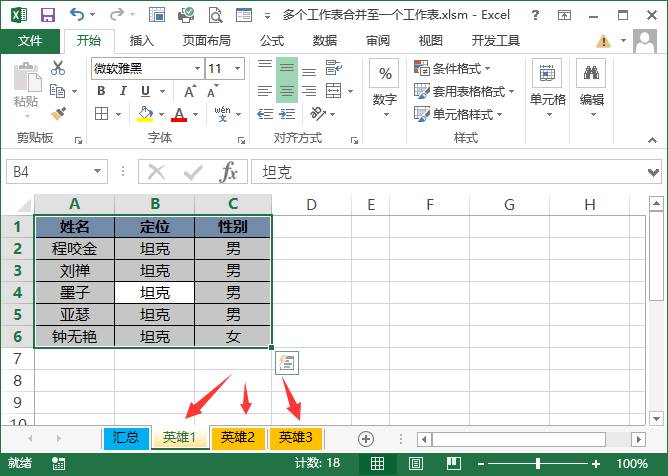Open Conditional Formatting dropdown
668x476 pixels.
pos(452,68)
